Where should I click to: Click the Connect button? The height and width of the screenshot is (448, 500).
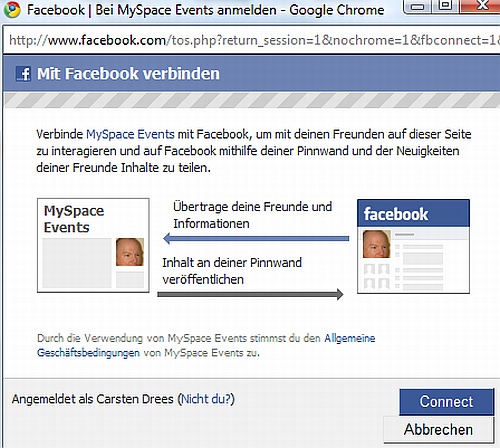coord(446,402)
